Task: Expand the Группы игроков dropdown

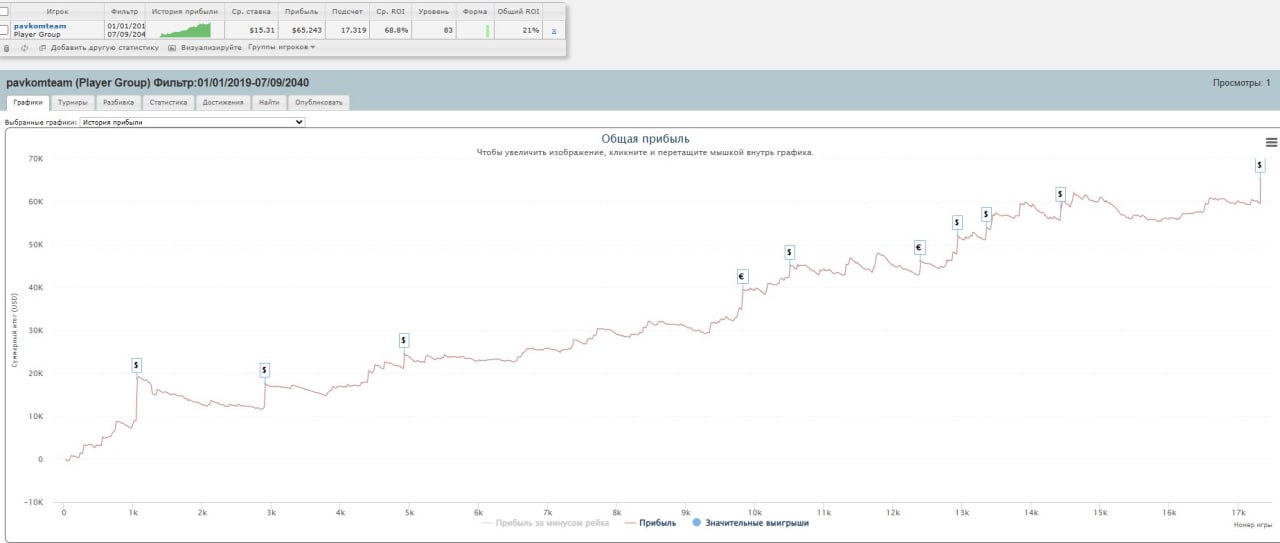Action: click(281, 47)
